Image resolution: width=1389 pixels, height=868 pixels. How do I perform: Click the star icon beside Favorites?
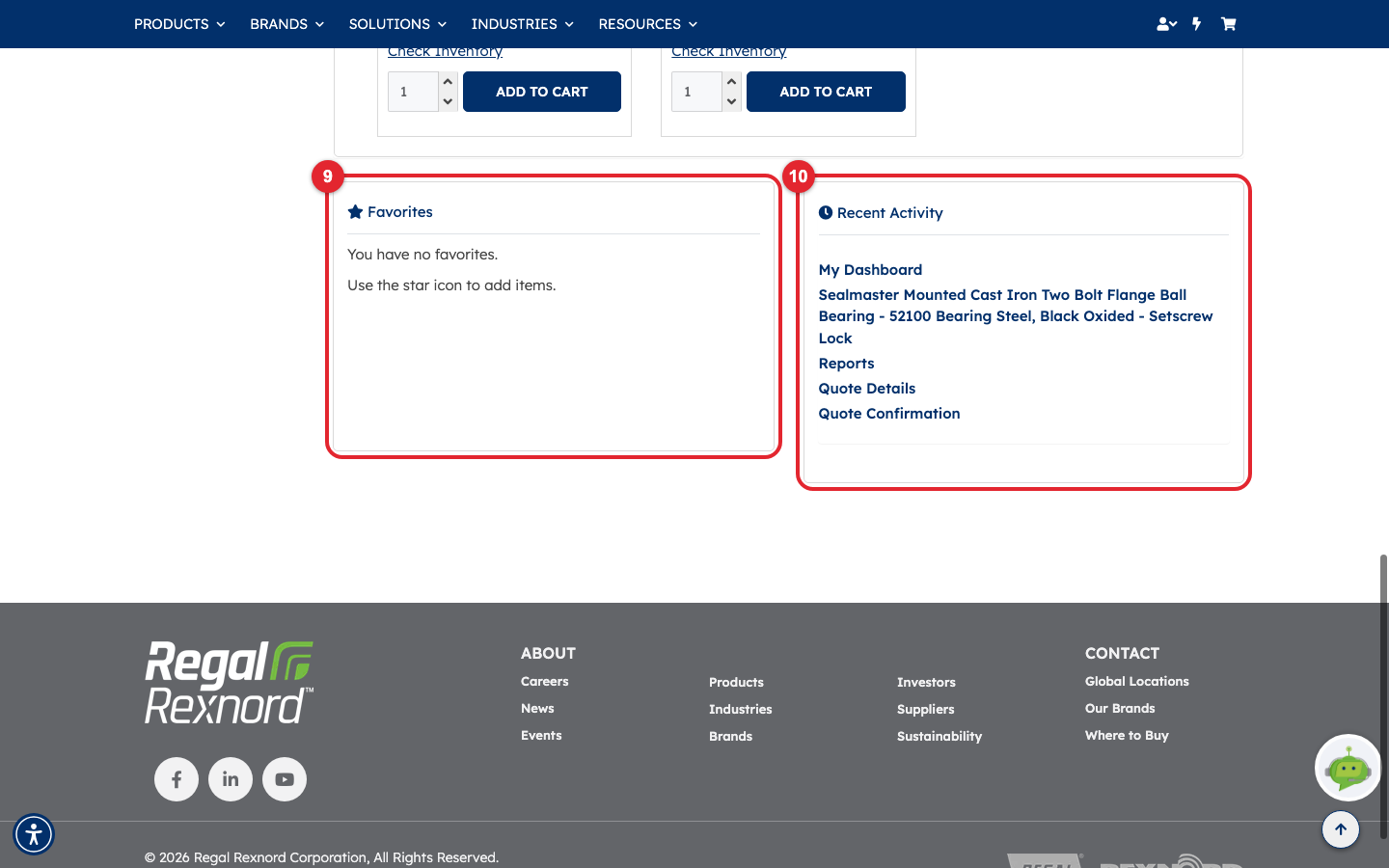pos(355,212)
